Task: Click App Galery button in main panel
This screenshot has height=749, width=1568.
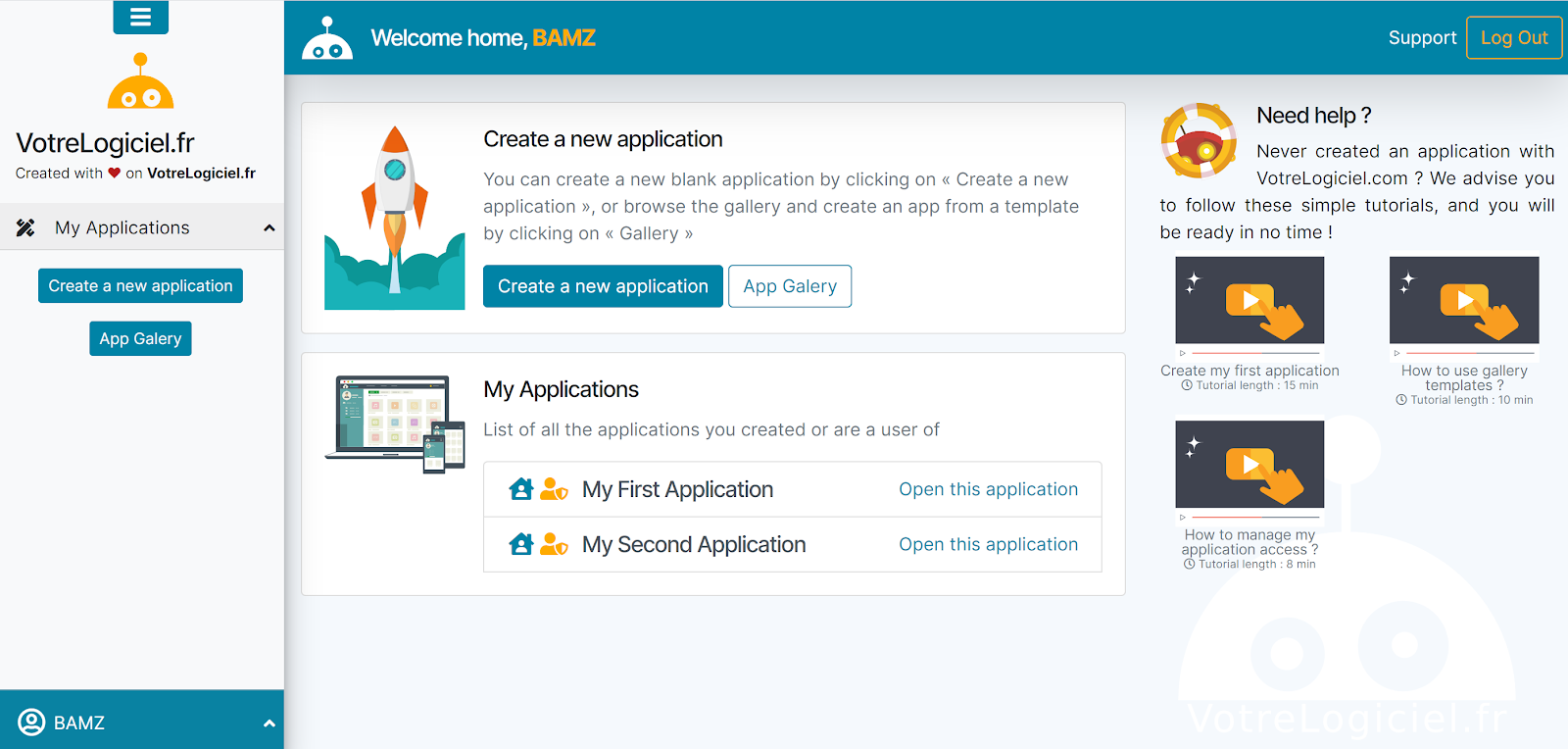Action: [789, 286]
